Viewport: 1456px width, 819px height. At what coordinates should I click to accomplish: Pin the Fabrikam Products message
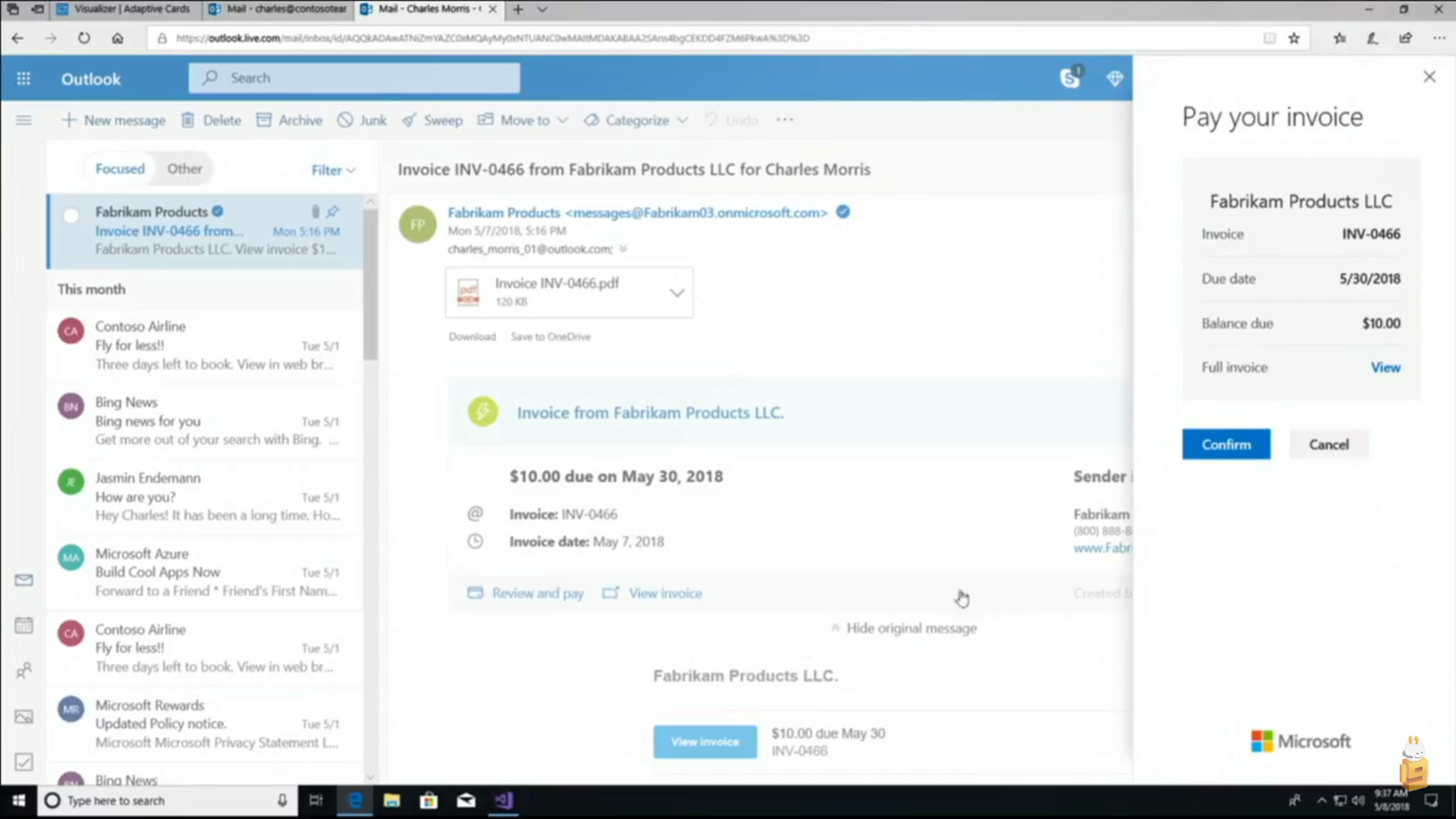(x=333, y=212)
